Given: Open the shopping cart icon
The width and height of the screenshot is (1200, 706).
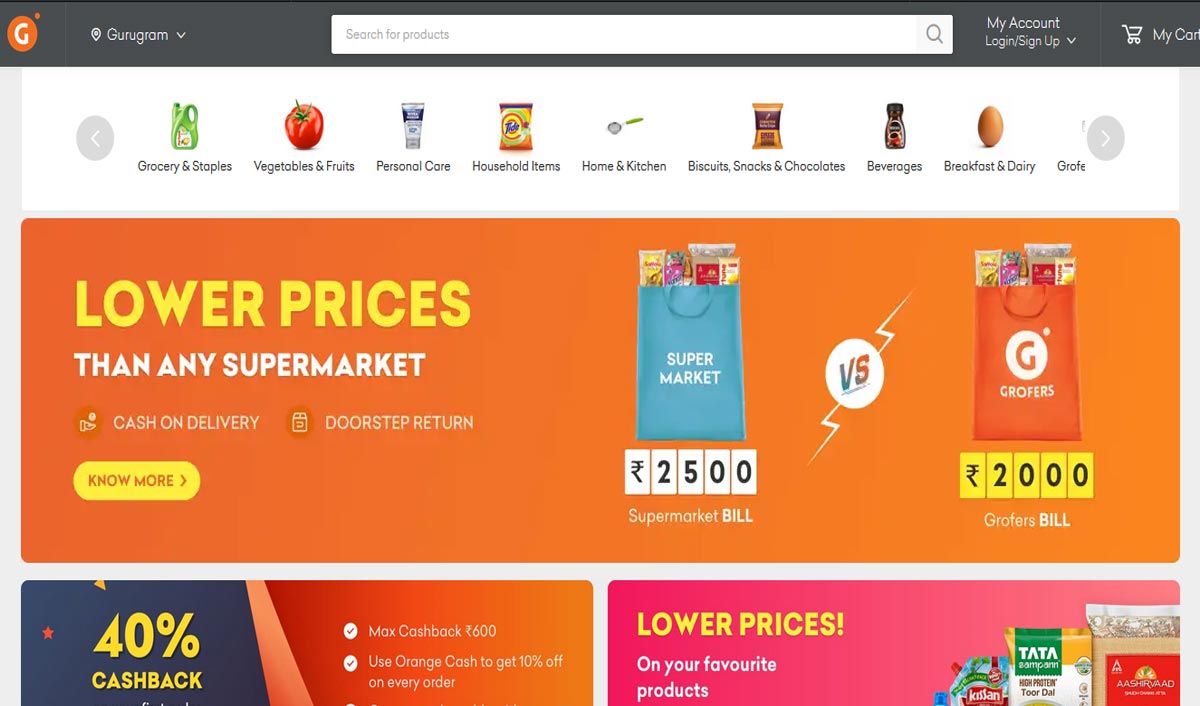Looking at the screenshot, I should (x=1132, y=34).
